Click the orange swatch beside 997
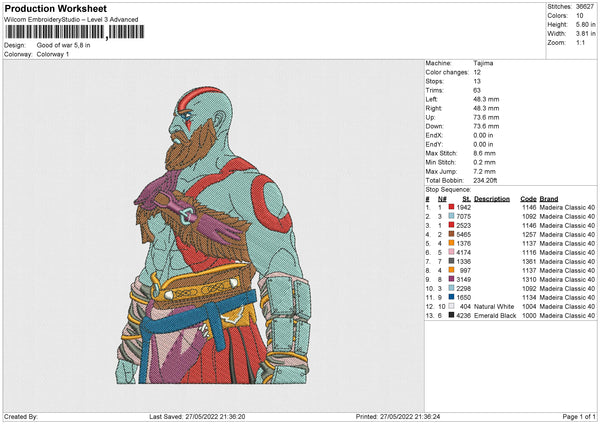The image size is (600, 424). 452,270
